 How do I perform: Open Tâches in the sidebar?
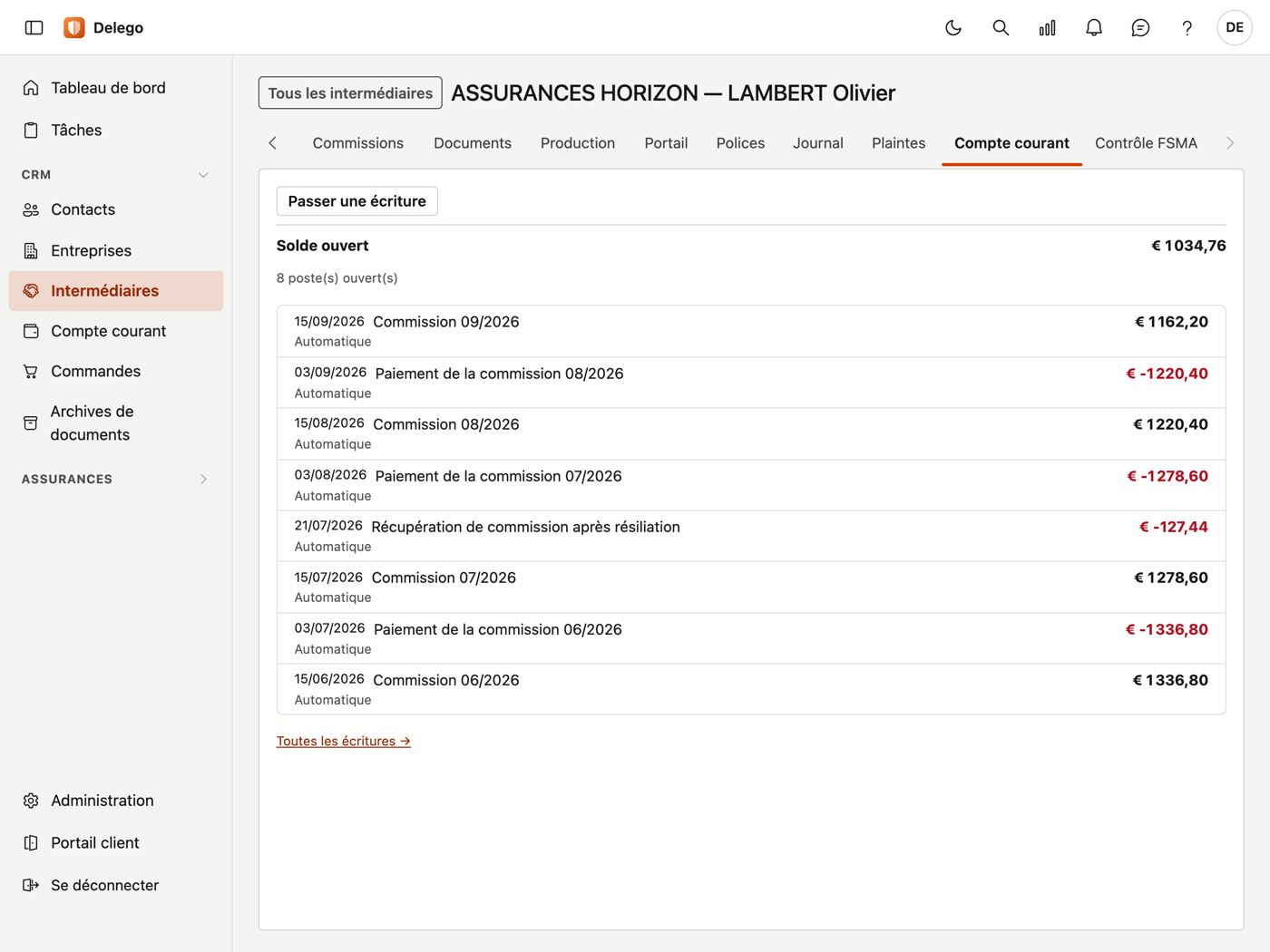point(116,130)
